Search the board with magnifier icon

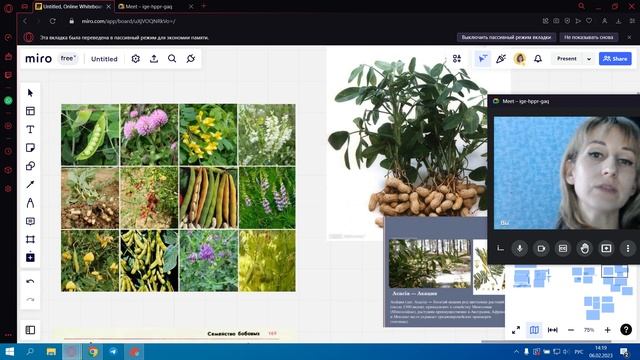[x=172, y=59]
